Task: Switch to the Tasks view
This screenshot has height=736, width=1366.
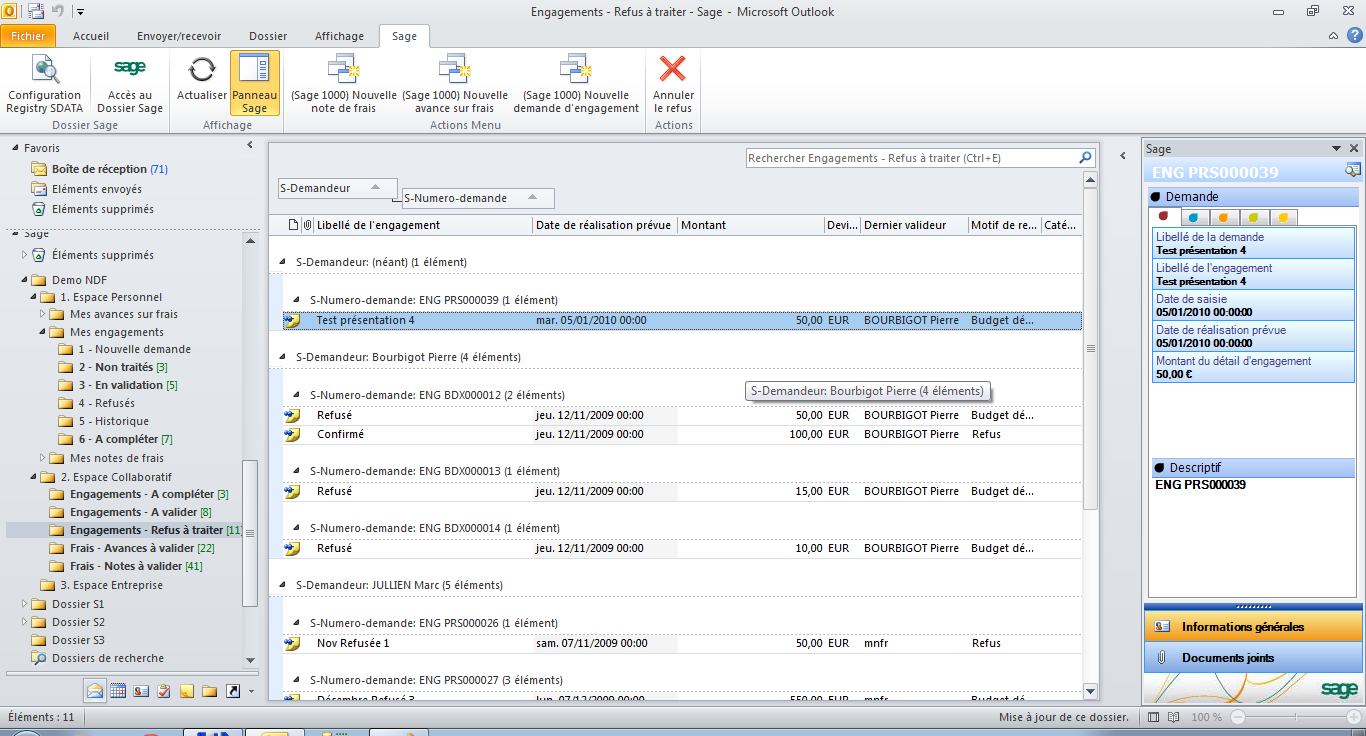Action: (x=164, y=690)
